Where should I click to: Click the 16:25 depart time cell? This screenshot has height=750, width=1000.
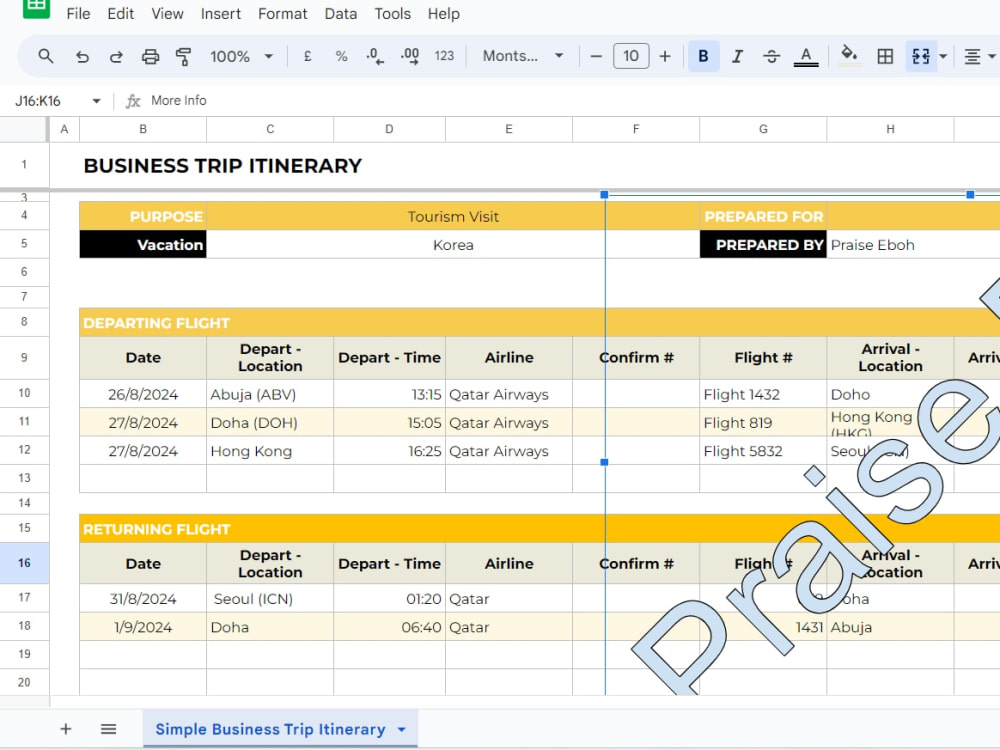[389, 451]
